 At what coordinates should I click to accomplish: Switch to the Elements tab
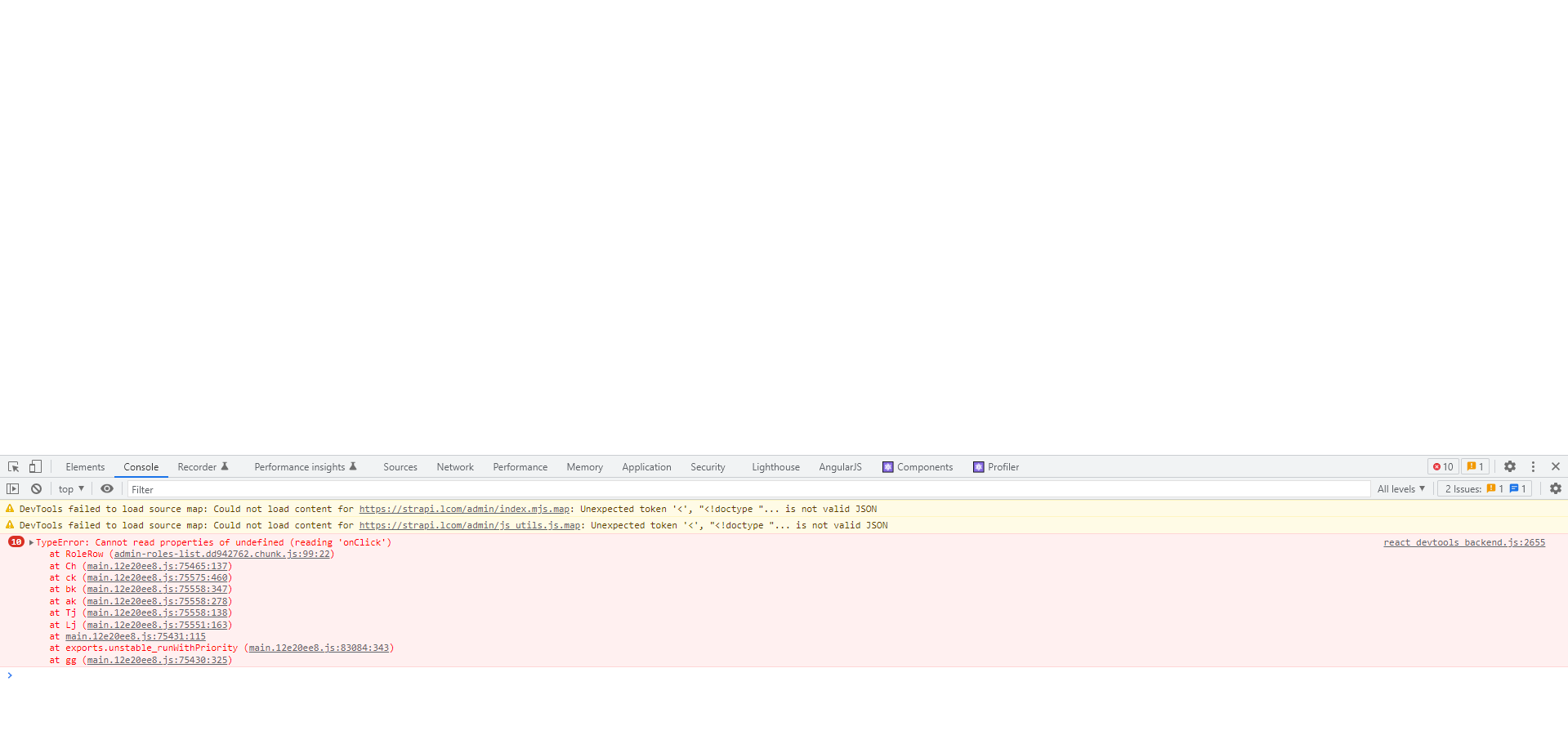[x=85, y=466]
